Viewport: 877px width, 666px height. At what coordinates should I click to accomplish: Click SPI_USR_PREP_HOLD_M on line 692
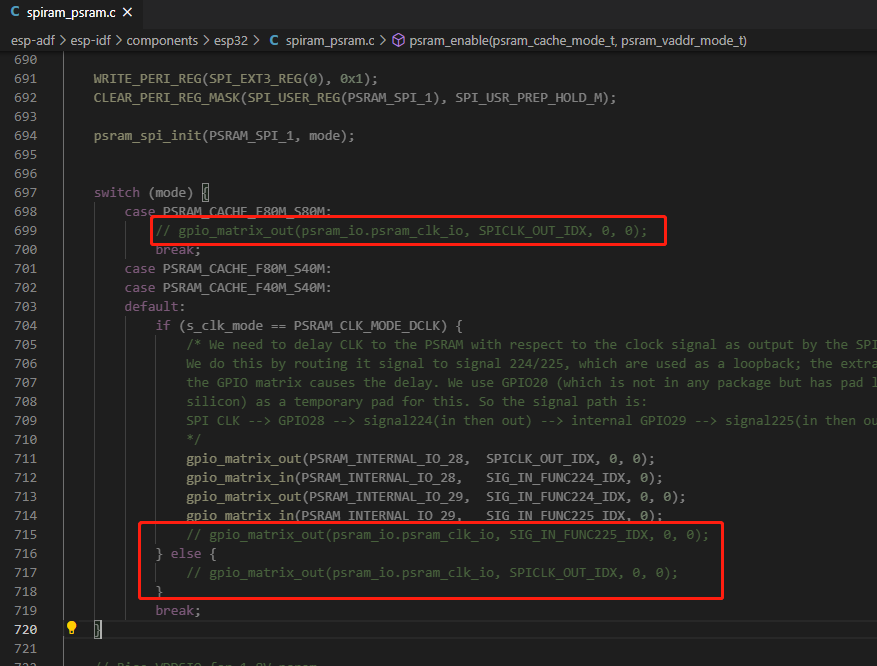tap(528, 98)
